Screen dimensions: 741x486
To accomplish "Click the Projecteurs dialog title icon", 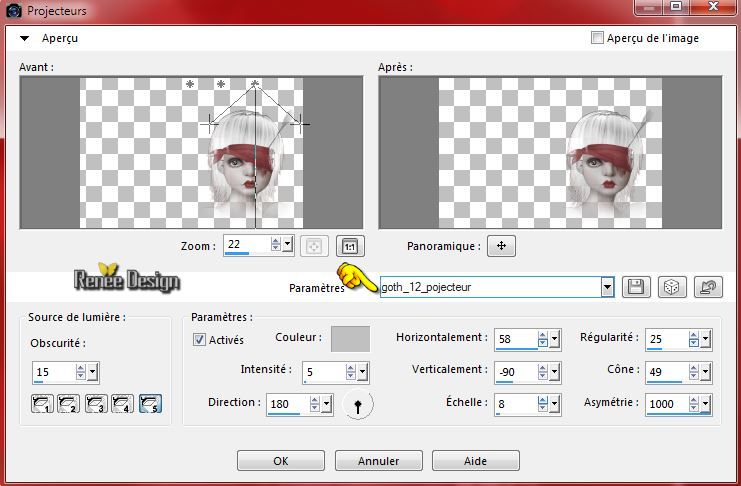I will coord(13,10).
